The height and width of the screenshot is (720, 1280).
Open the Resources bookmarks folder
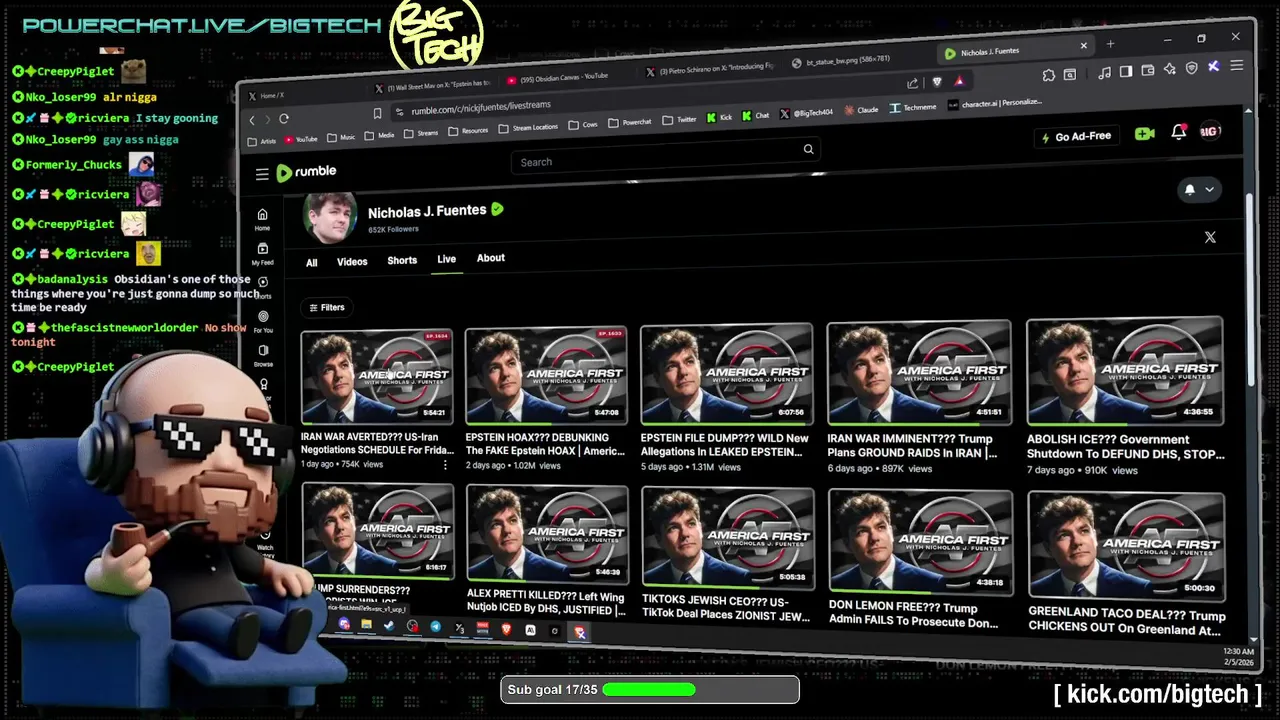[468, 131]
